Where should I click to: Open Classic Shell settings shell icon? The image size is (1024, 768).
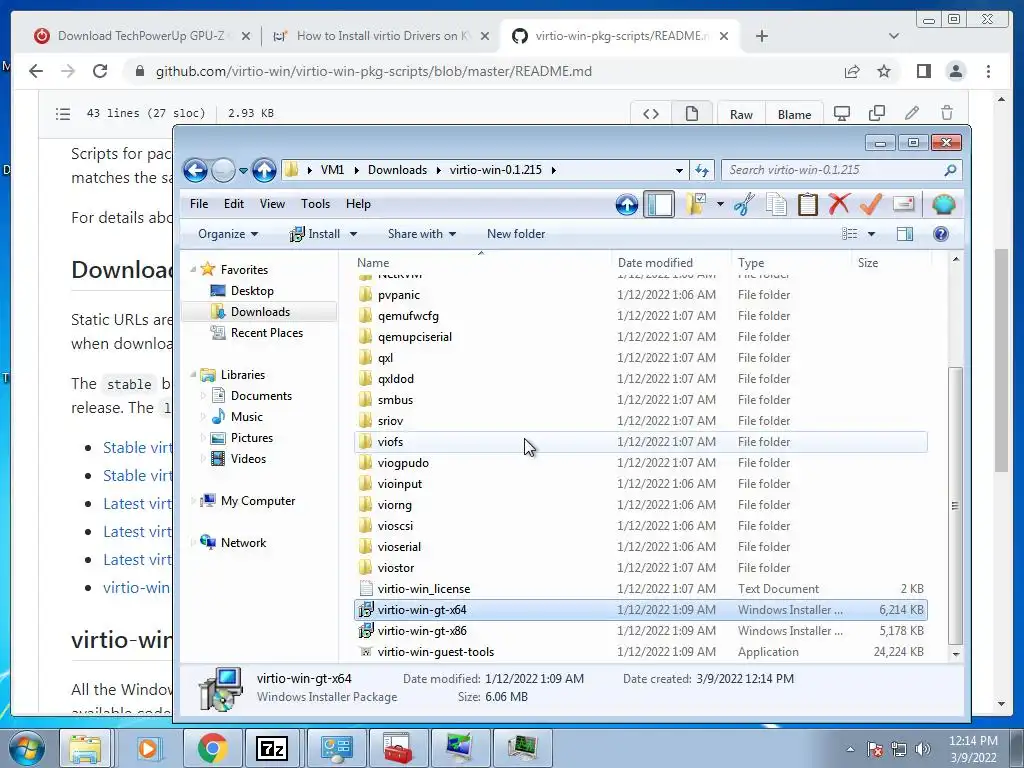(943, 205)
